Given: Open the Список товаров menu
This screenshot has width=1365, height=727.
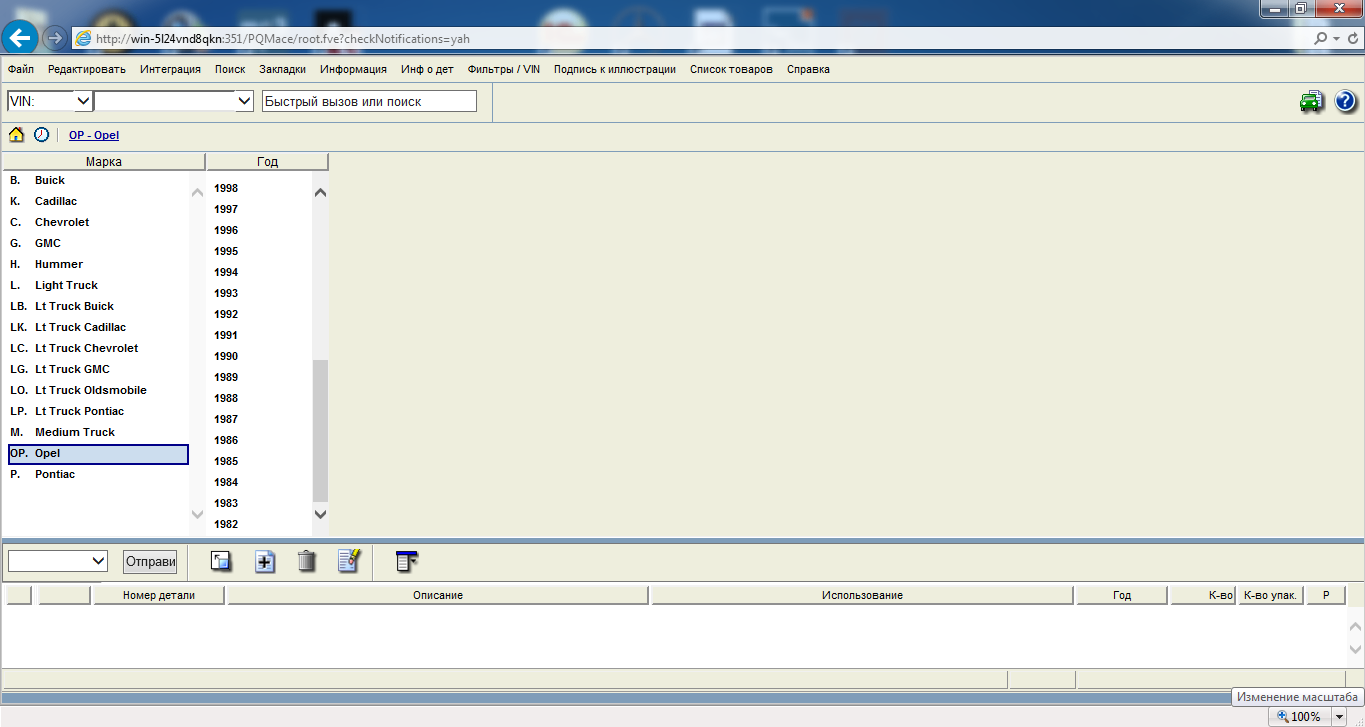Looking at the screenshot, I should pos(731,69).
